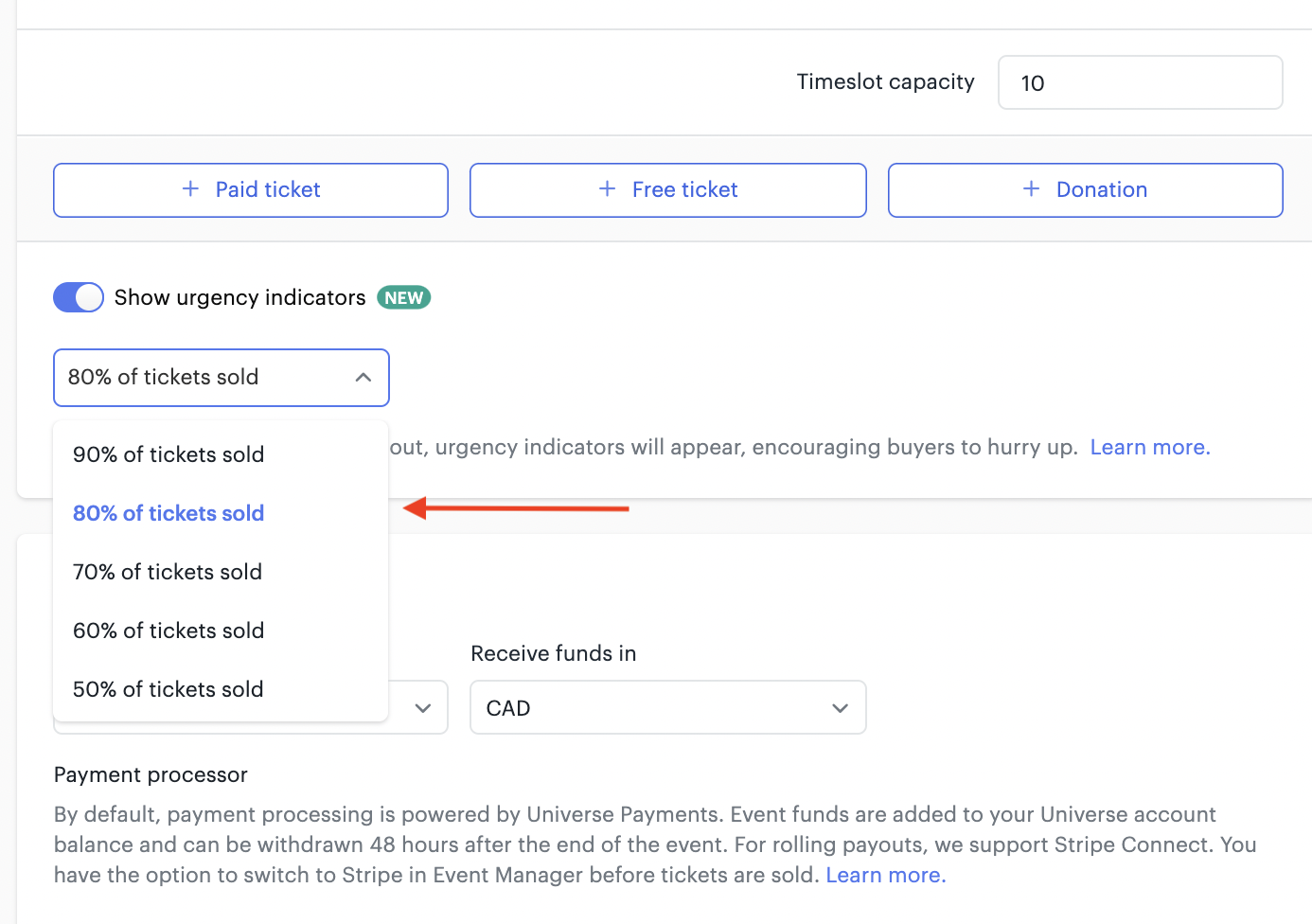Click the plus icon on Donation
Viewport: 1312px width, 924px height.
(1032, 189)
